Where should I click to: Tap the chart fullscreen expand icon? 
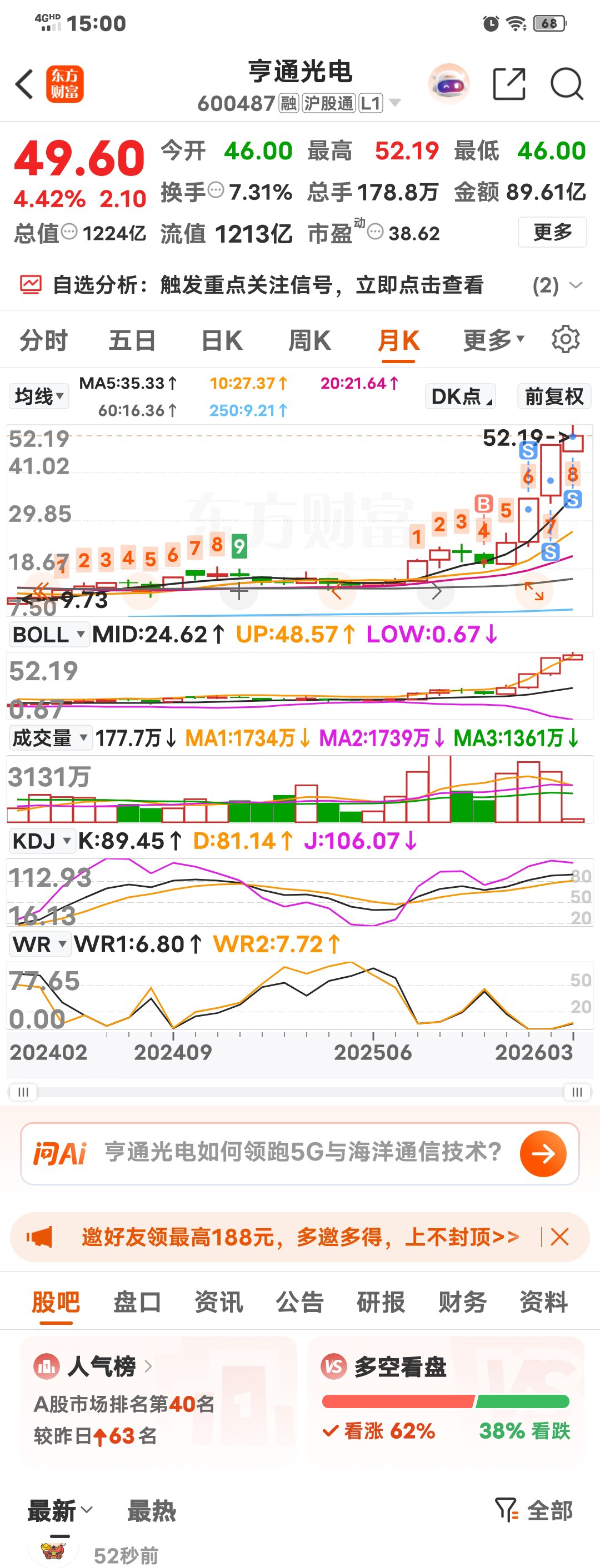[534, 590]
